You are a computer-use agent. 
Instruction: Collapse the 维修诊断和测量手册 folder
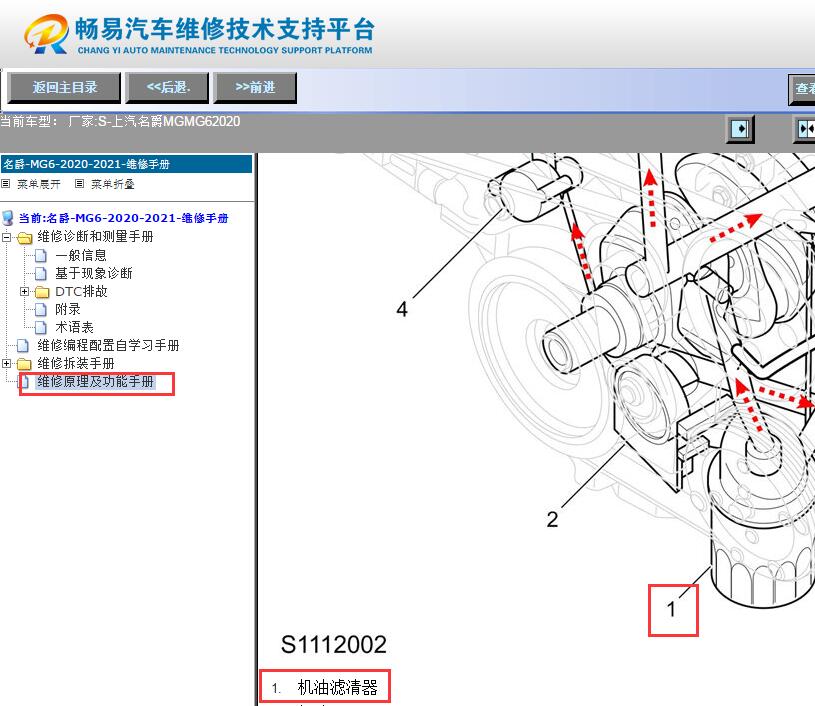point(6,238)
